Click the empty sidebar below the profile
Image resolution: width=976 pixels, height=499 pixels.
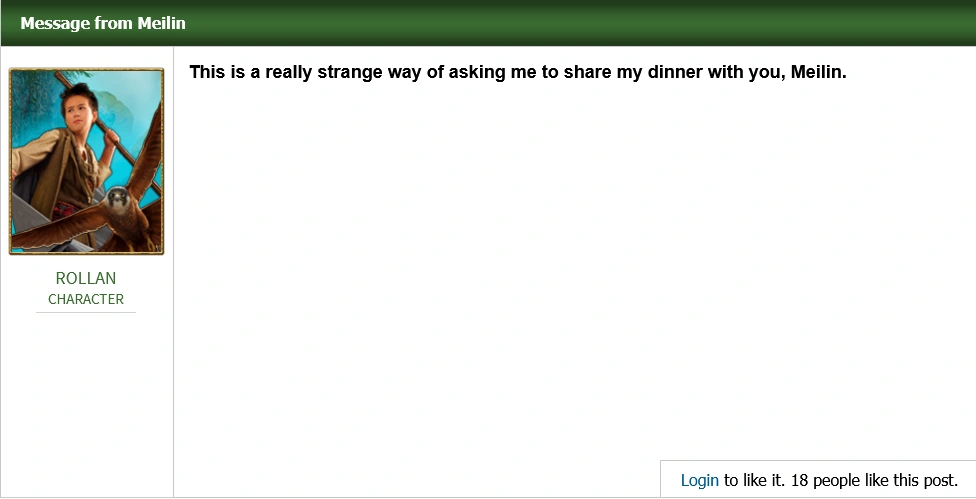[86, 410]
